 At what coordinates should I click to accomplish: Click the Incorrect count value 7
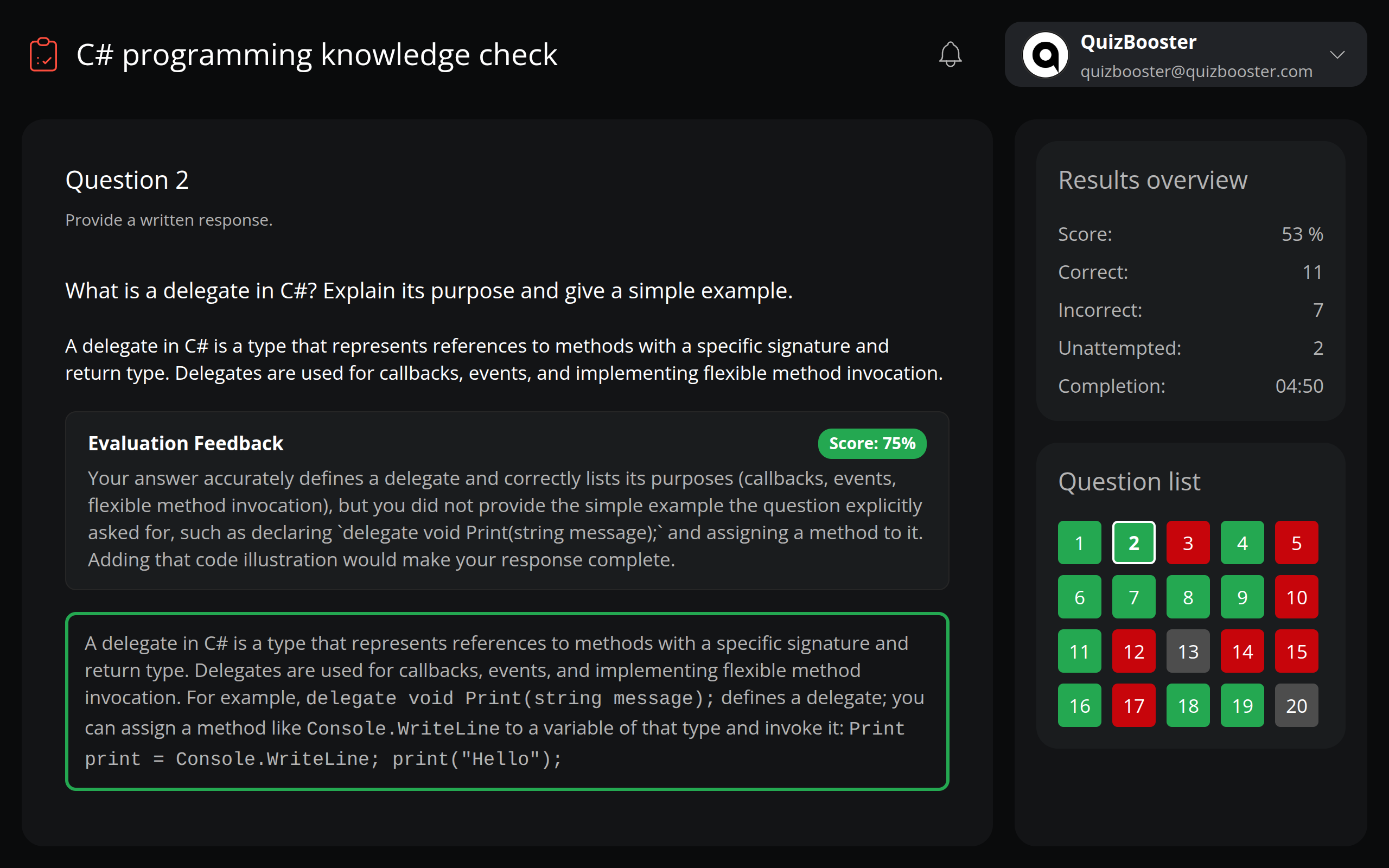[x=1318, y=310]
